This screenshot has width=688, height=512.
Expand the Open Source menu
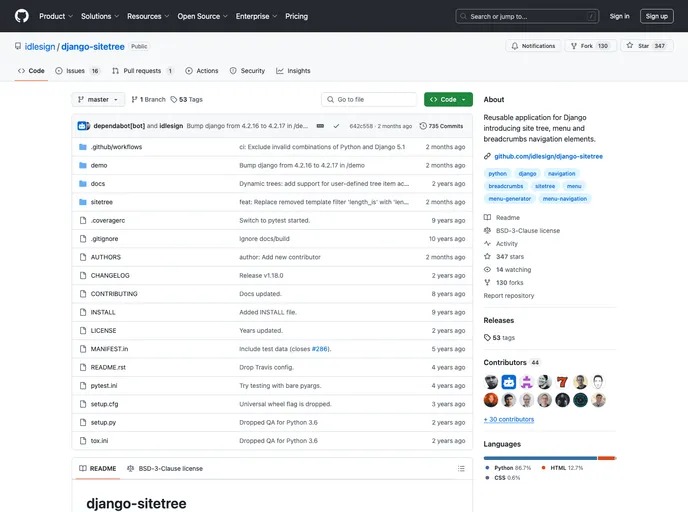pos(202,16)
